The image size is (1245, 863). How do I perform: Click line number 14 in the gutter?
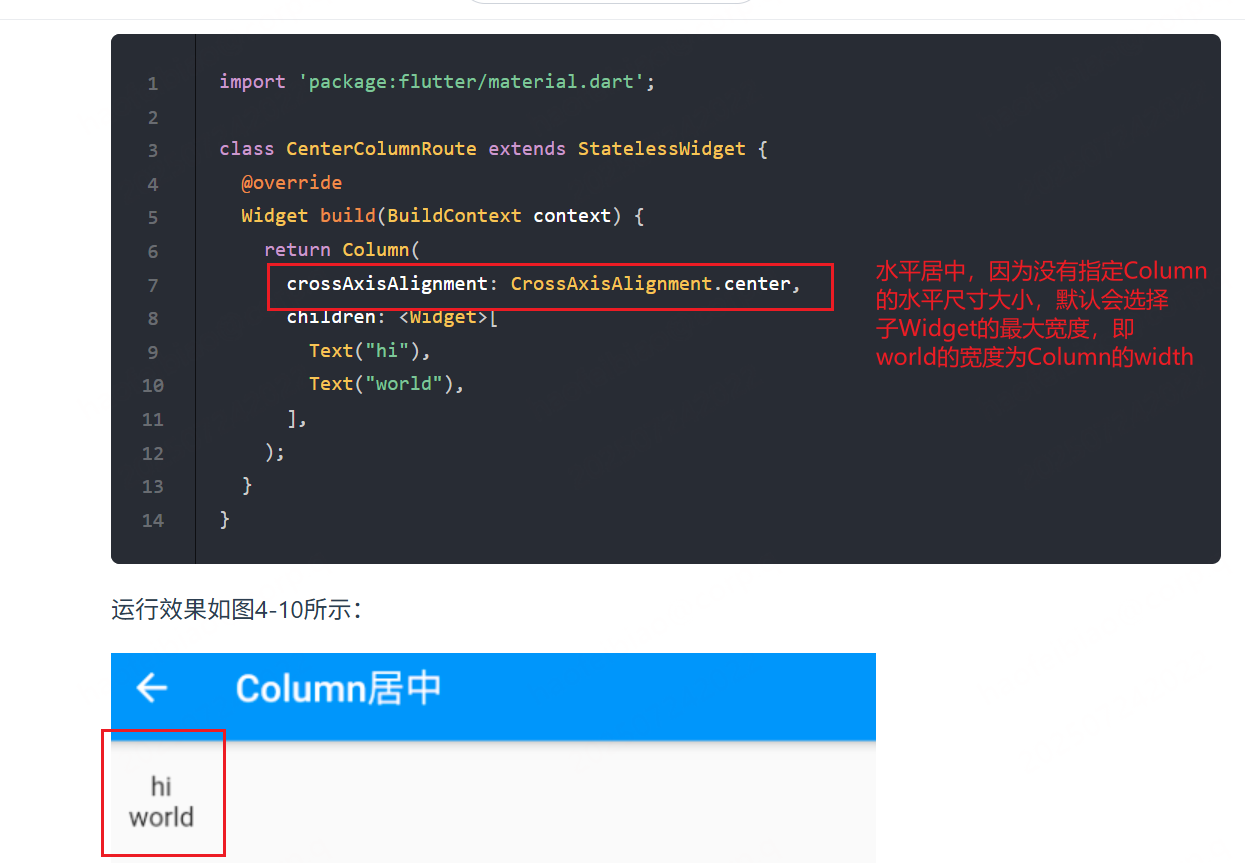tap(153, 520)
